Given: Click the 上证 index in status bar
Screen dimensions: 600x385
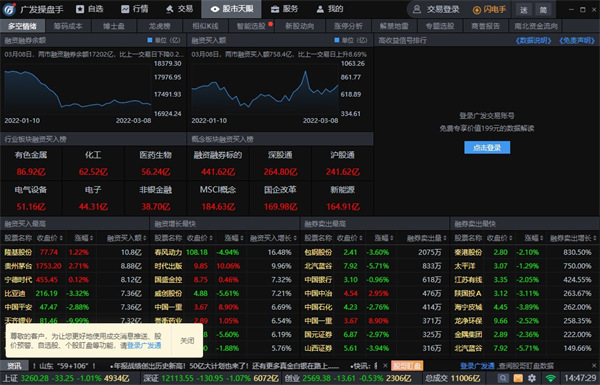Looking at the screenshot, I should (x=66, y=378).
